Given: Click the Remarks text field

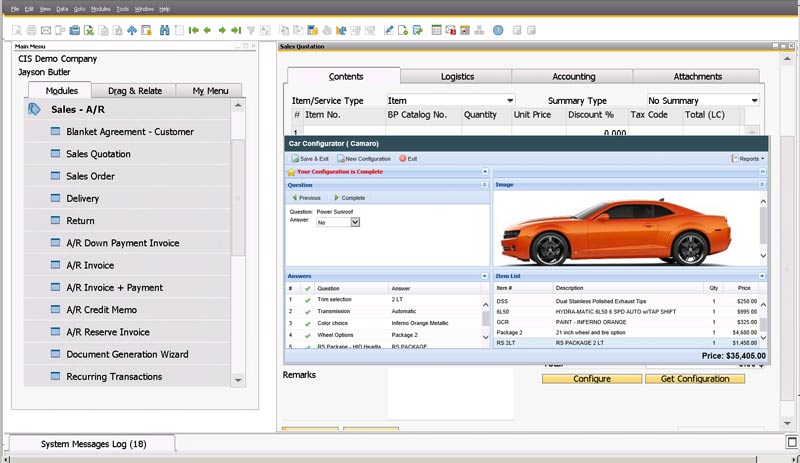Looking at the screenshot, I should (x=451, y=393).
